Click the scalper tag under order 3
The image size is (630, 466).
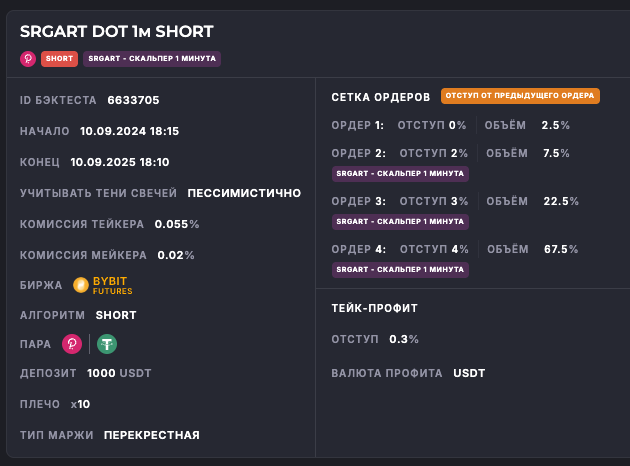click(x=400, y=221)
